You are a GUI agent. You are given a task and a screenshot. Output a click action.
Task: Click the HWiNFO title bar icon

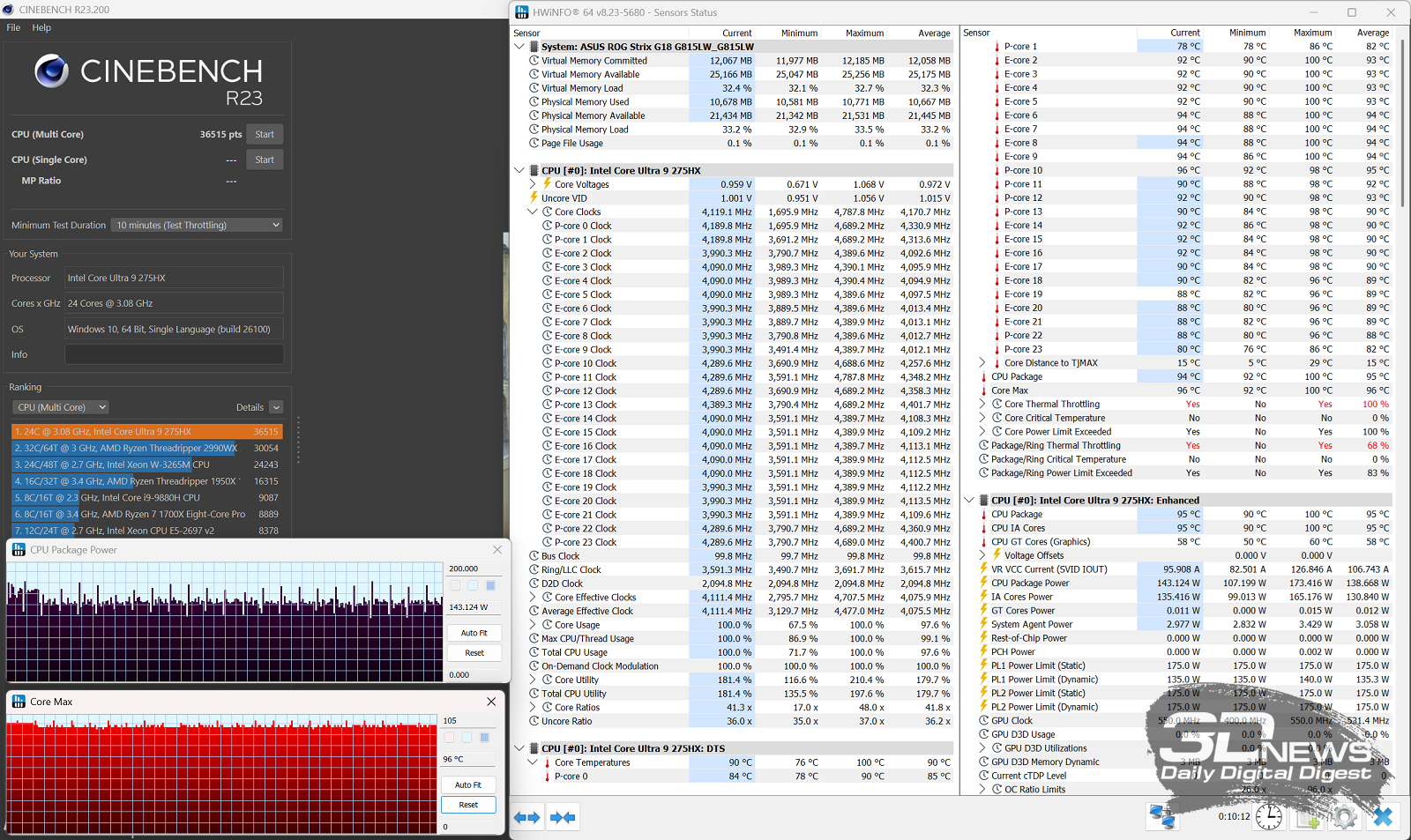(x=522, y=12)
